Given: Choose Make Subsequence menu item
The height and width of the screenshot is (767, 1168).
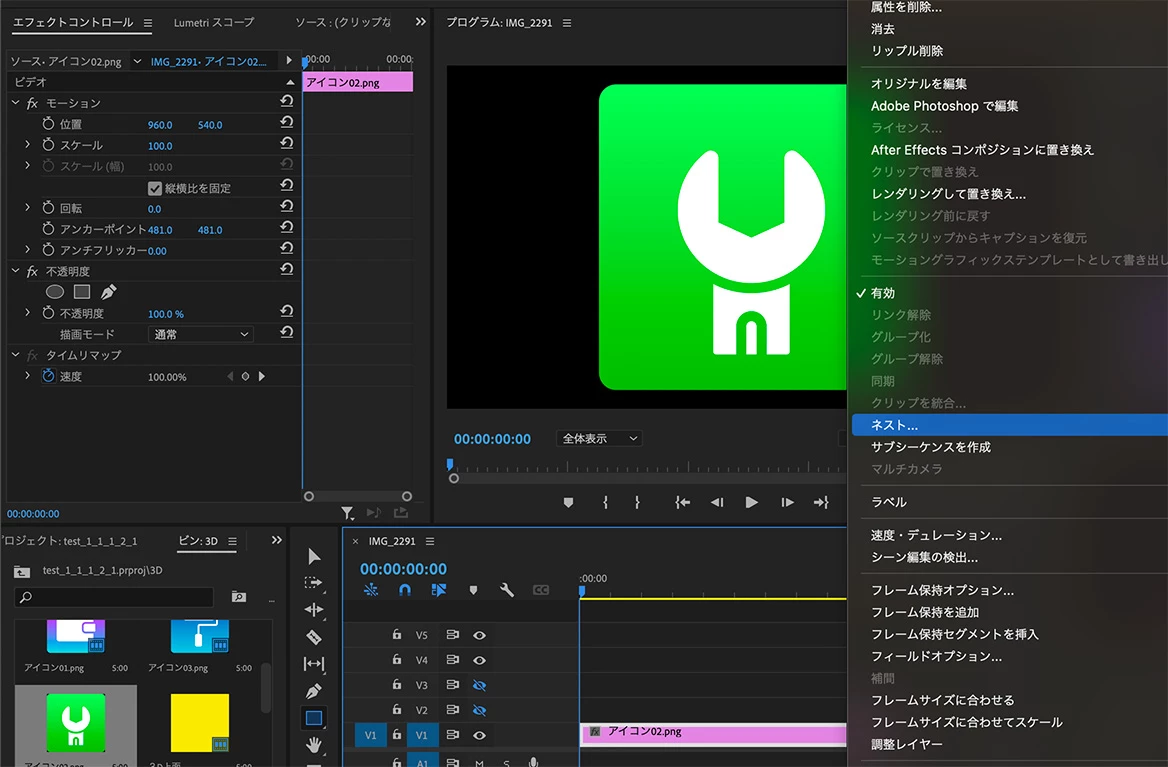Looking at the screenshot, I should click(930, 447).
